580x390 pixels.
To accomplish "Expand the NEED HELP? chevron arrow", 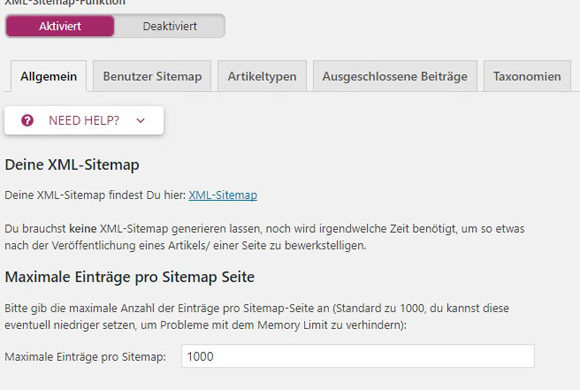I will pyautogui.click(x=141, y=120).
